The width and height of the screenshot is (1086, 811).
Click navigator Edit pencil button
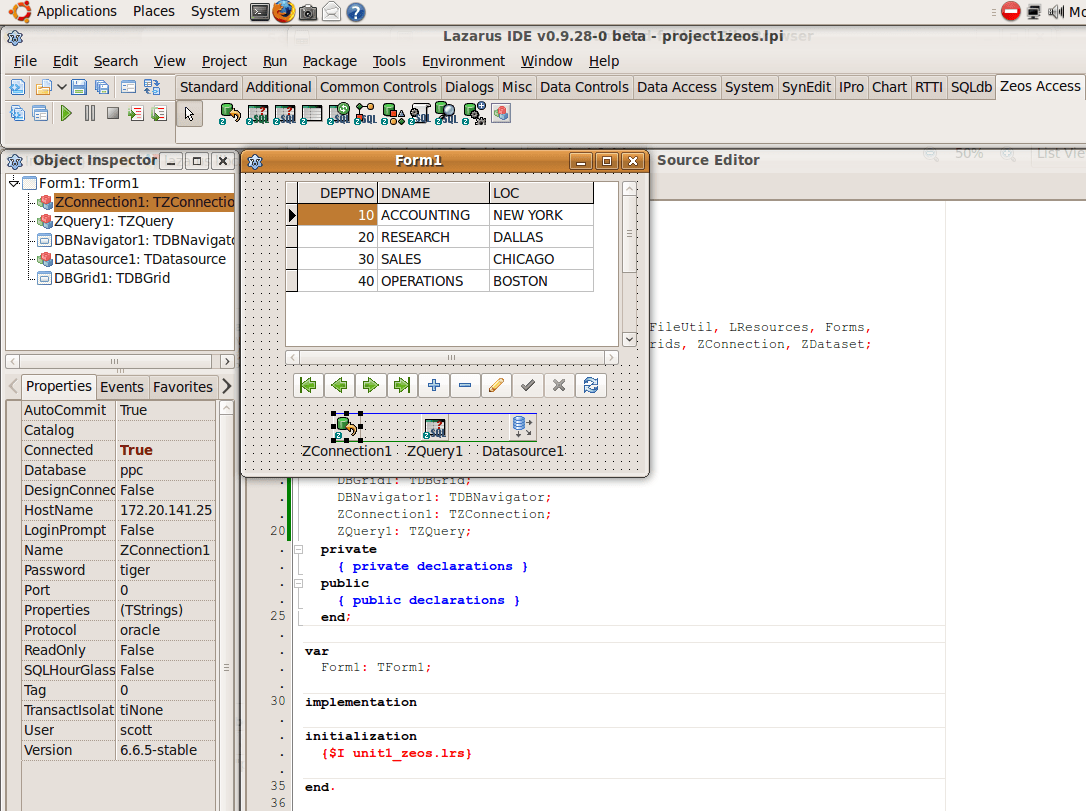coord(497,386)
